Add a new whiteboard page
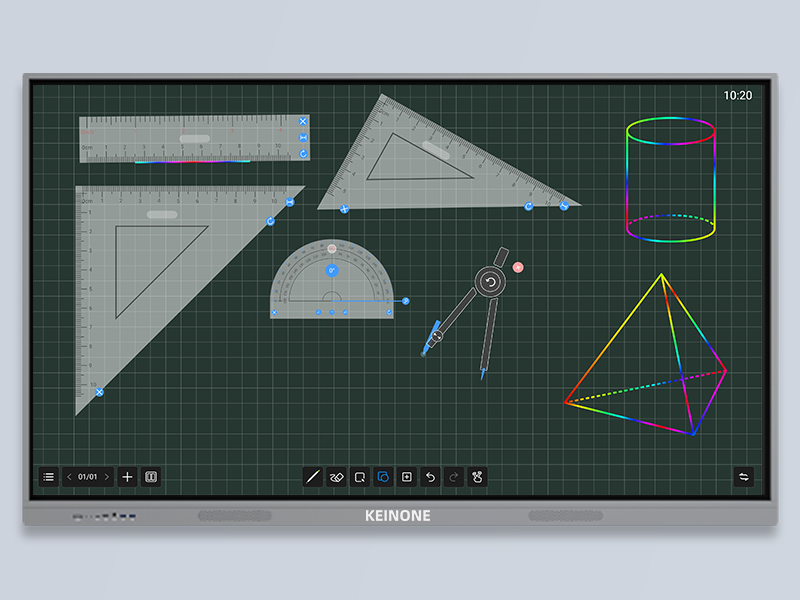800x600 pixels. point(127,477)
